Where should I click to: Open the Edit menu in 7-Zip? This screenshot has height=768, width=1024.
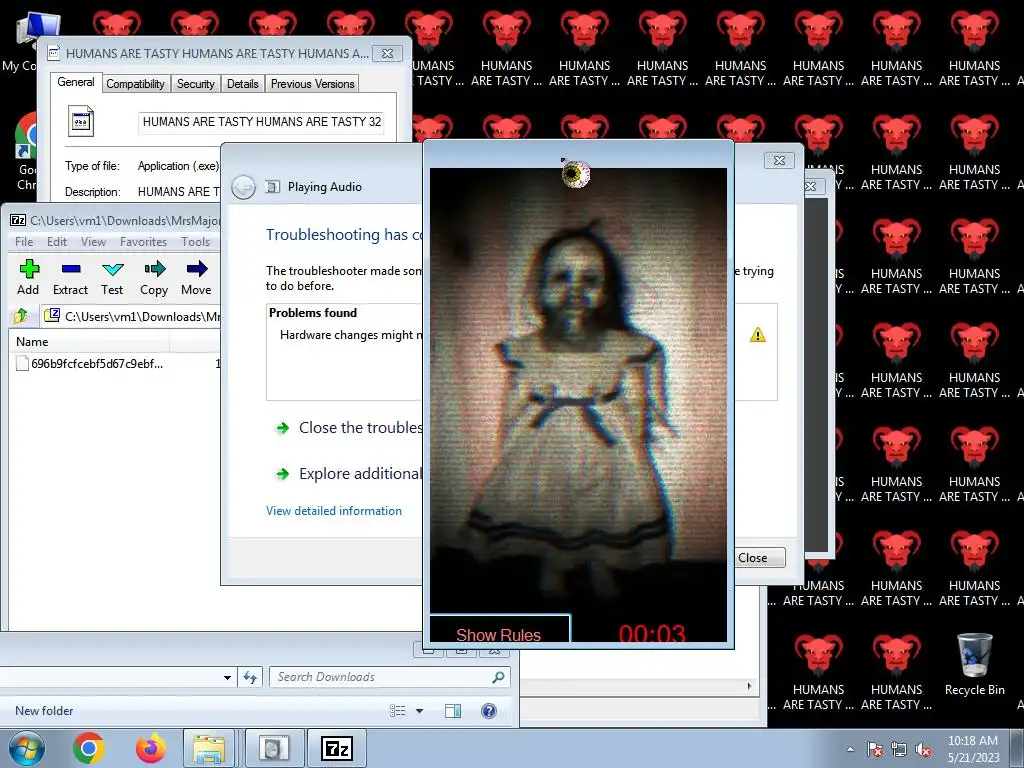57,242
